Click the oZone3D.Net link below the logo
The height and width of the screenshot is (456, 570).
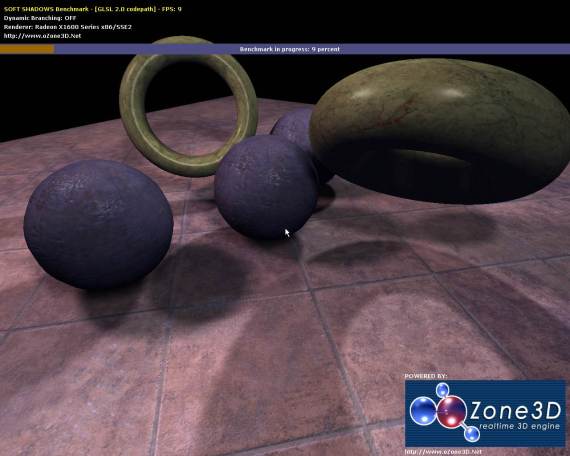coord(443,452)
